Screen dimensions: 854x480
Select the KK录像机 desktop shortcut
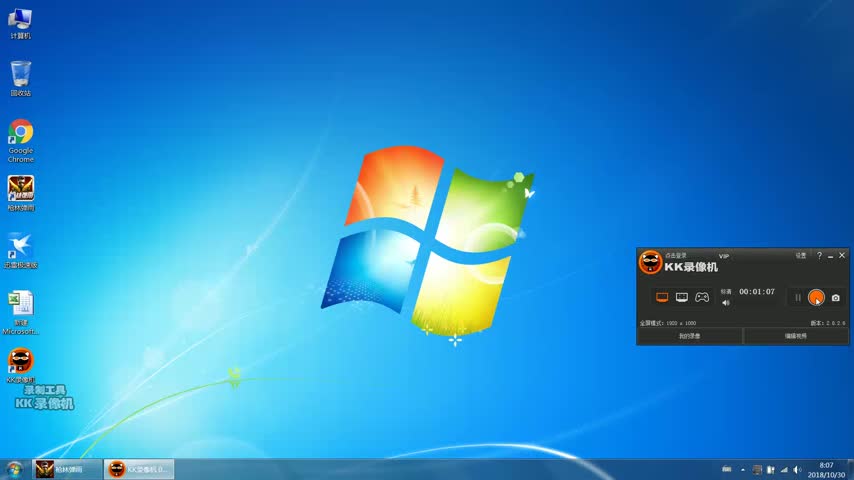pyautogui.click(x=21, y=366)
